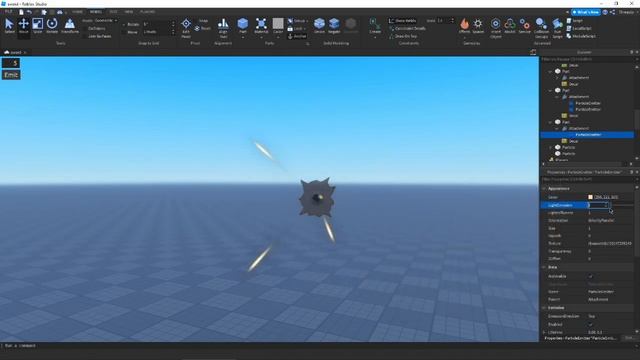Click the Anchor toggle icon
Image resolution: width=640 pixels, height=360 pixels.
(x=290, y=36)
